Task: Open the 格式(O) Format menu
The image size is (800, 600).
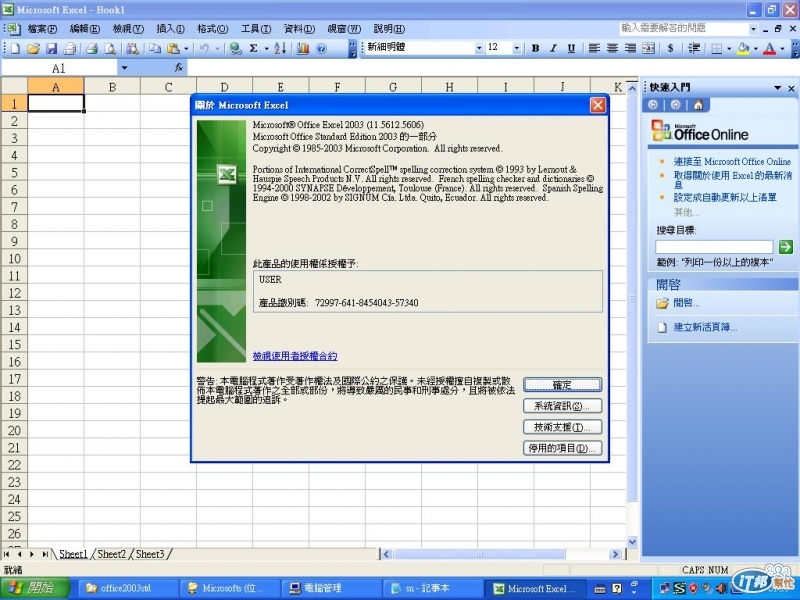Action: coord(213,29)
